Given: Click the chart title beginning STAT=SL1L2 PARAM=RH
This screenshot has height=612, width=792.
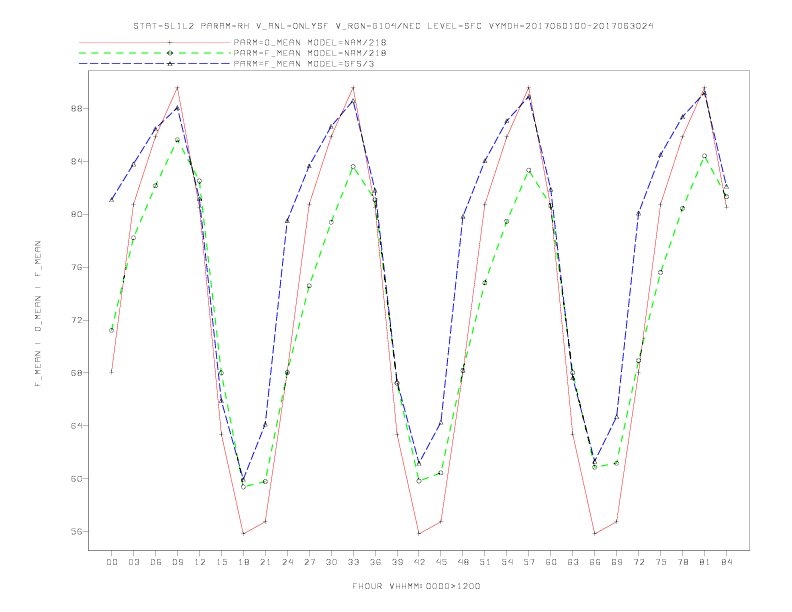Looking at the screenshot, I should click(x=393, y=26).
